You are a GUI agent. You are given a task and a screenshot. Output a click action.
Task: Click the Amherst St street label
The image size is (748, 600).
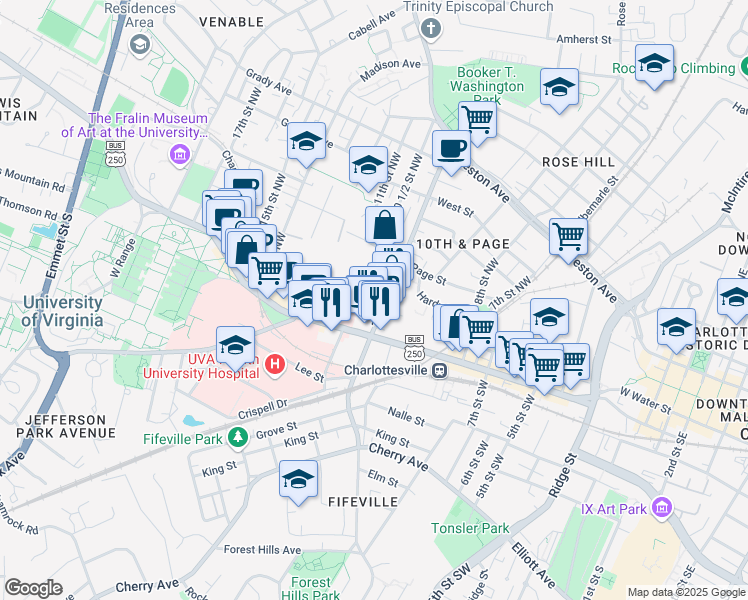[584, 39]
